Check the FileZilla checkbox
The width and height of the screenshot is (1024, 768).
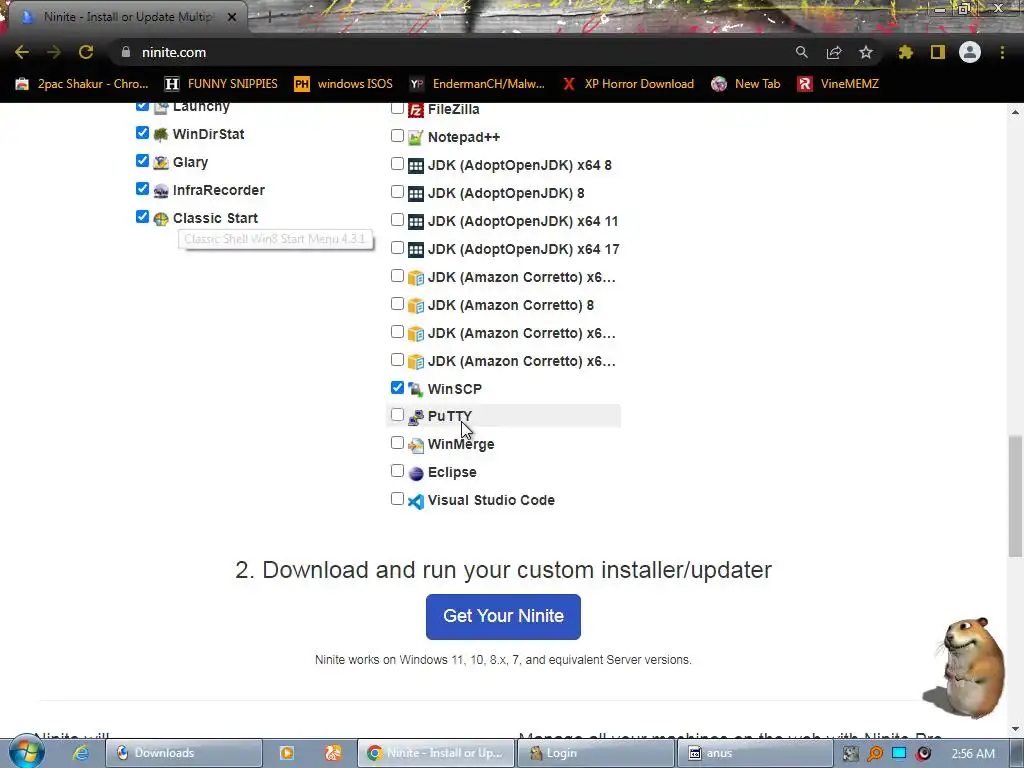397,108
